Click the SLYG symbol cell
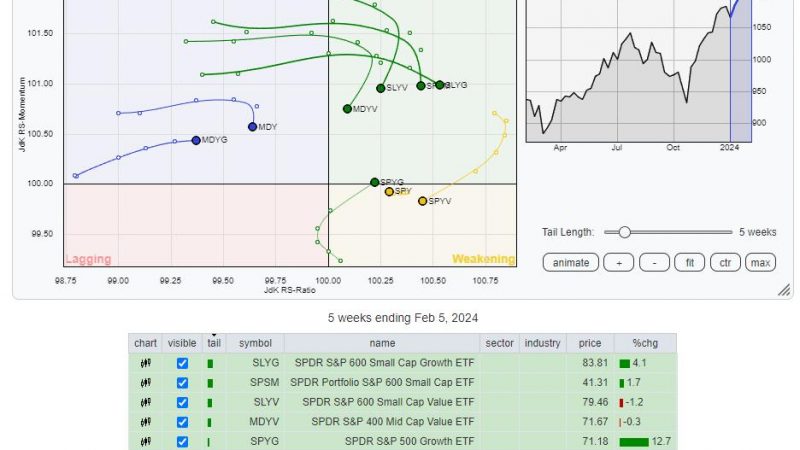800x450 pixels. [265, 363]
